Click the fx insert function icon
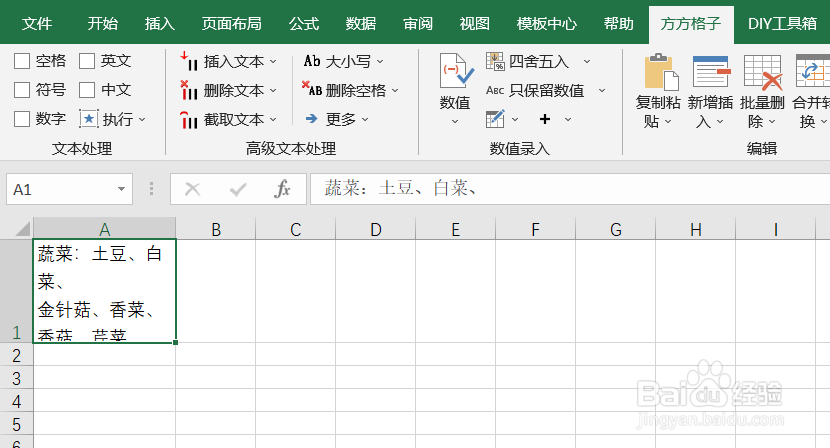Viewport: 830px width, 448px height. [282, 189]
